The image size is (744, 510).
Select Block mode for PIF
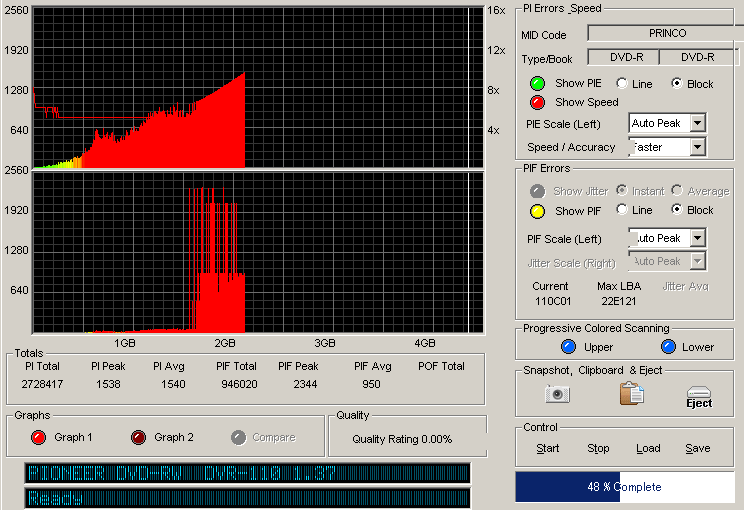click(677, 209)
